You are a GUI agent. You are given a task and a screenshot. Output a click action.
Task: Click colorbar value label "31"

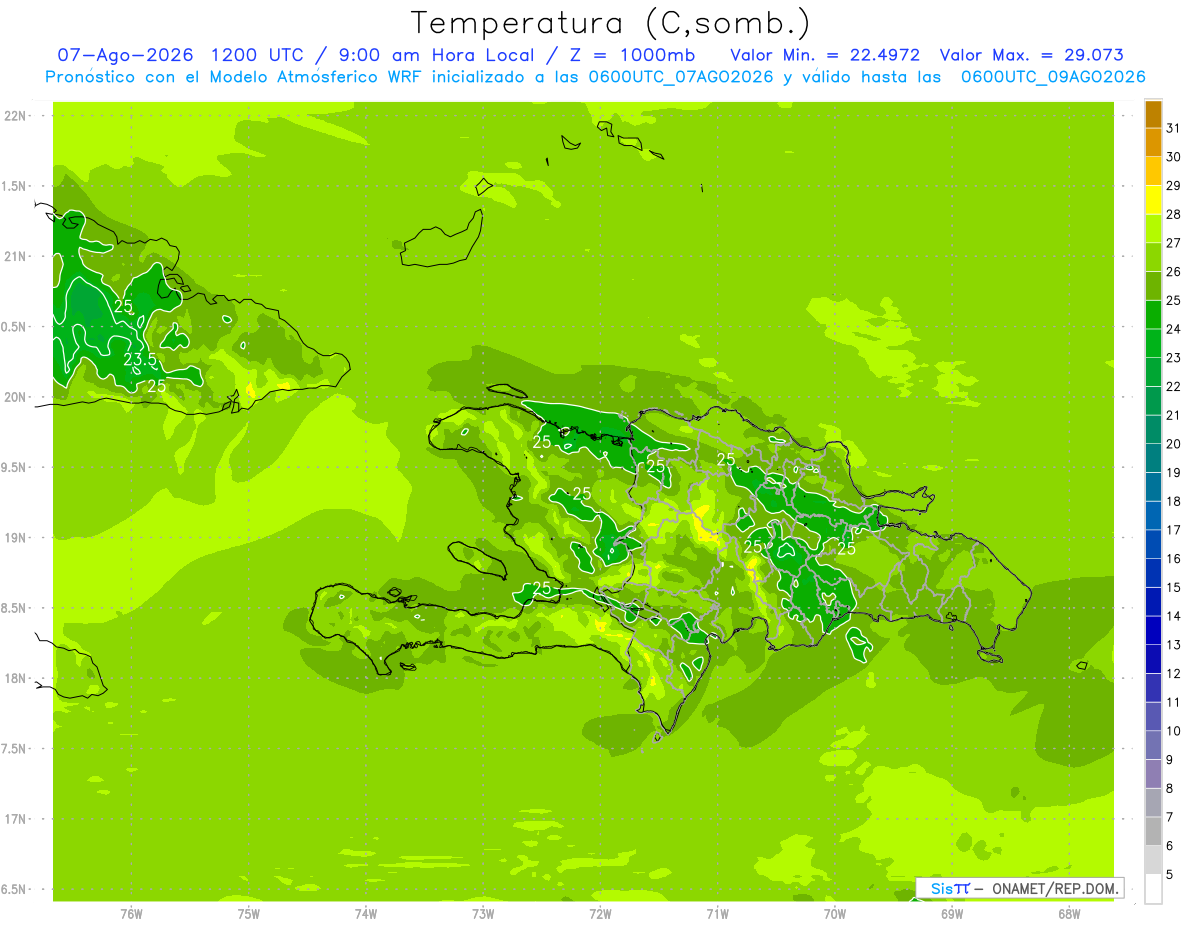click(1173, 128)
